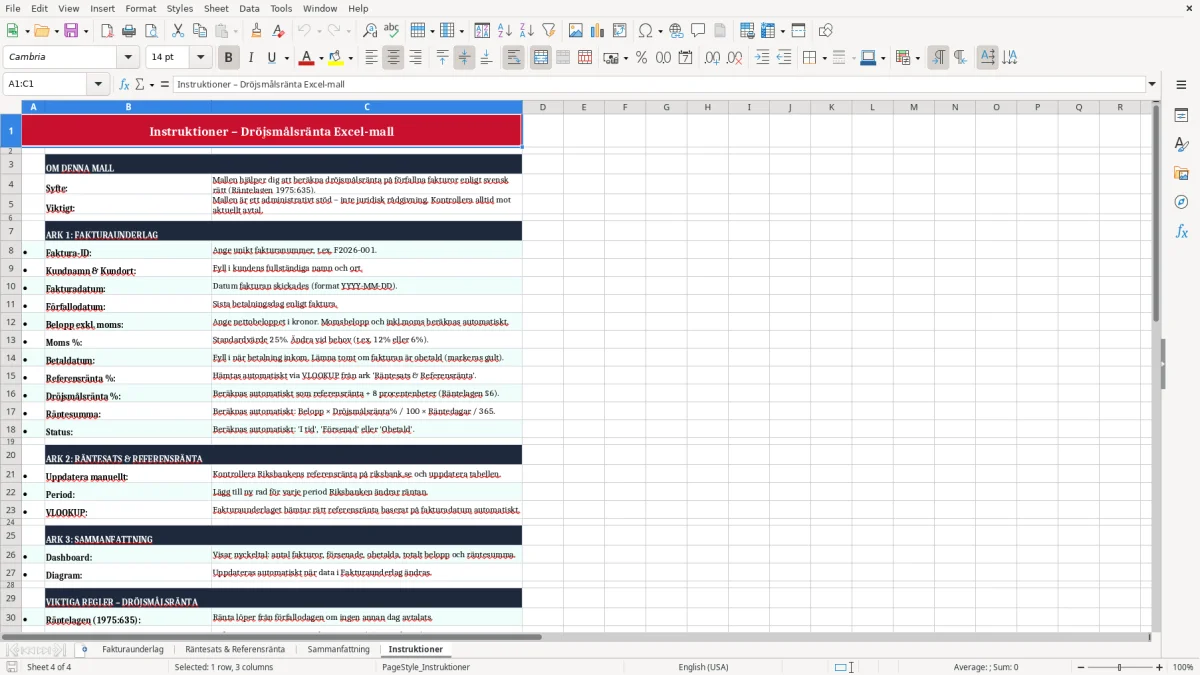Print the spreadsheet using the printer icon
Screen dimensions: 1200x675
(x=129, y=31)
